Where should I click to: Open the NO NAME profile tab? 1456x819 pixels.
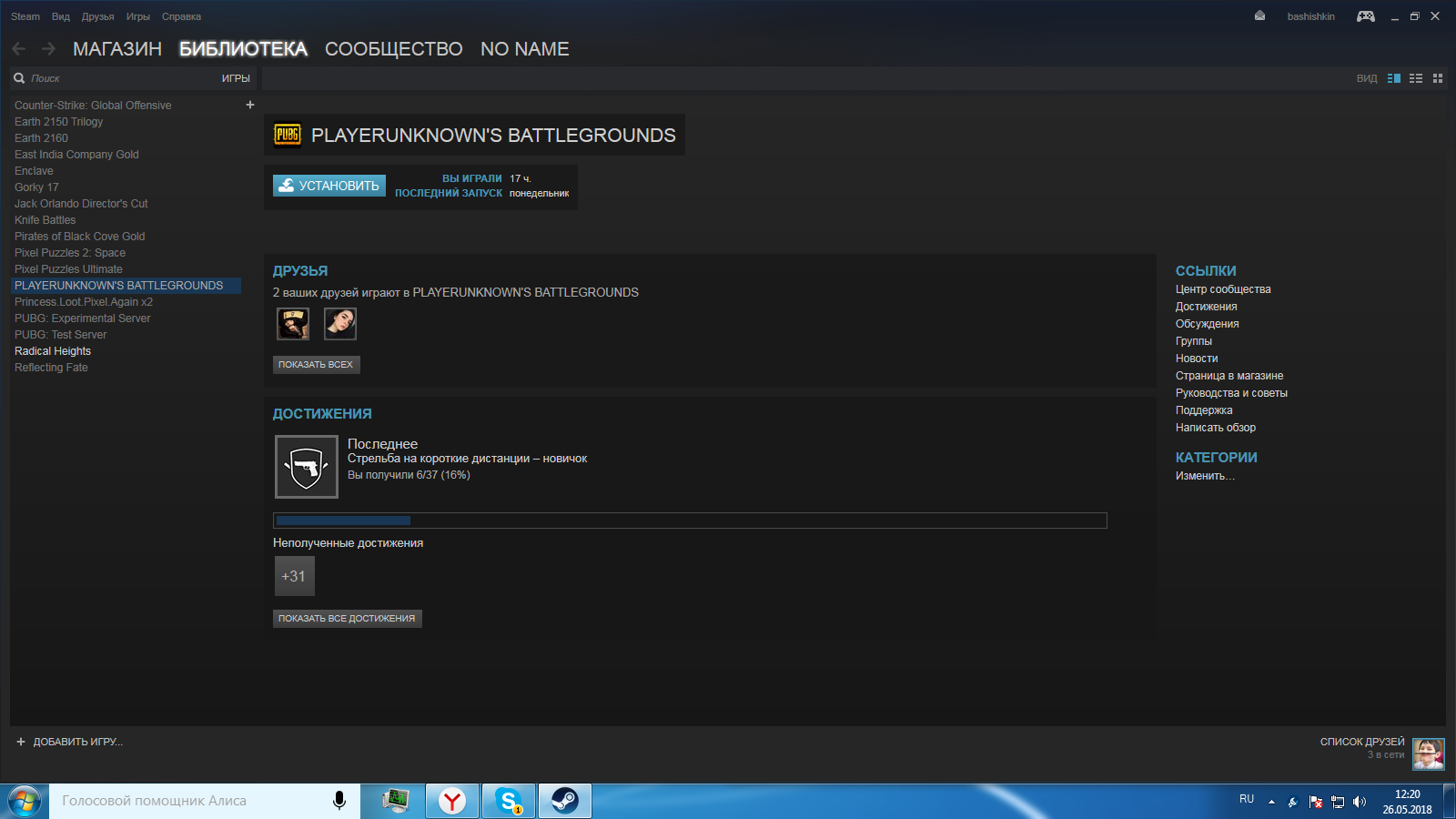tap(525, 49)
